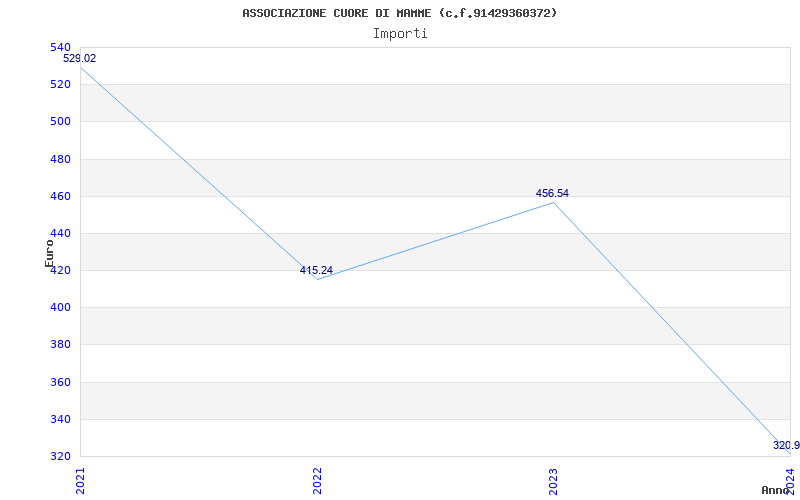The image size is (800, 500).
Task: Select the 456.54 data label
Action: pyautogui.click(x=552, y=193)
